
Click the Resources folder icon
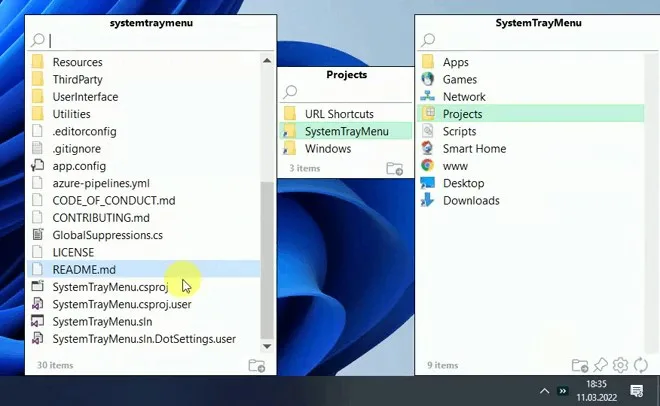[38, 62]
